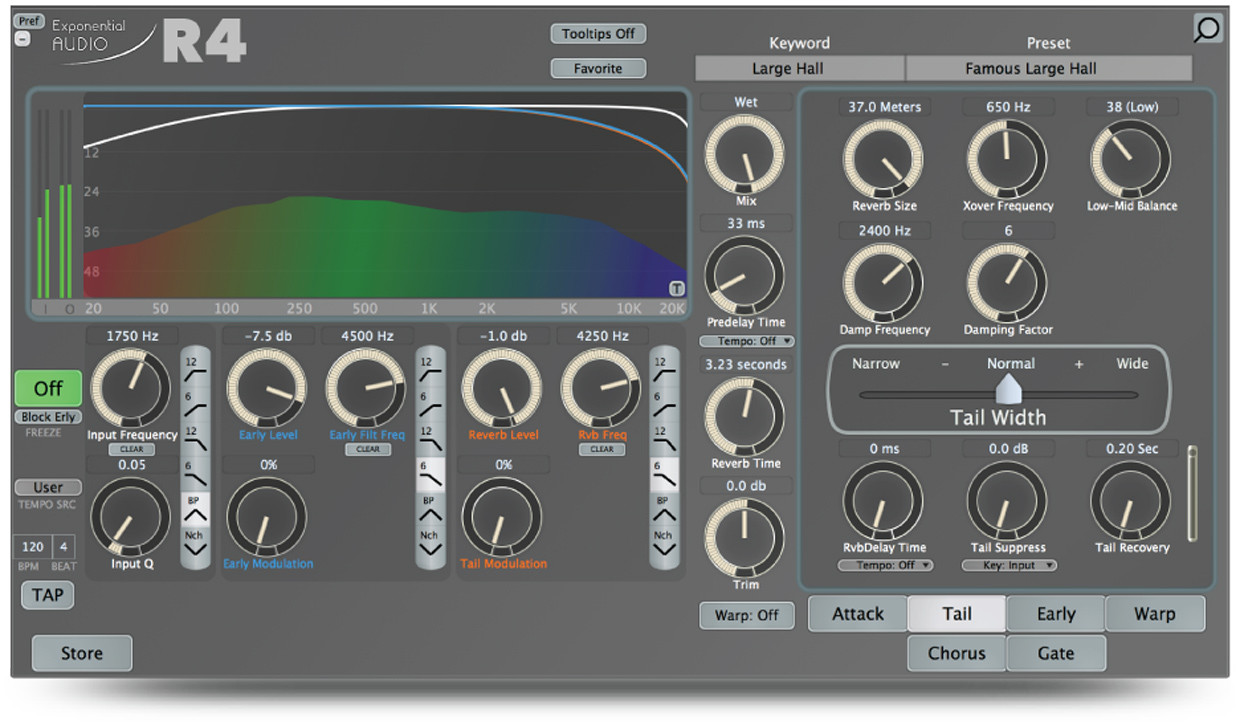
Task: Select 12 dB lowpass shape for Rvb Freq filter
Action: pyautogui.click(x=664, y=439)
